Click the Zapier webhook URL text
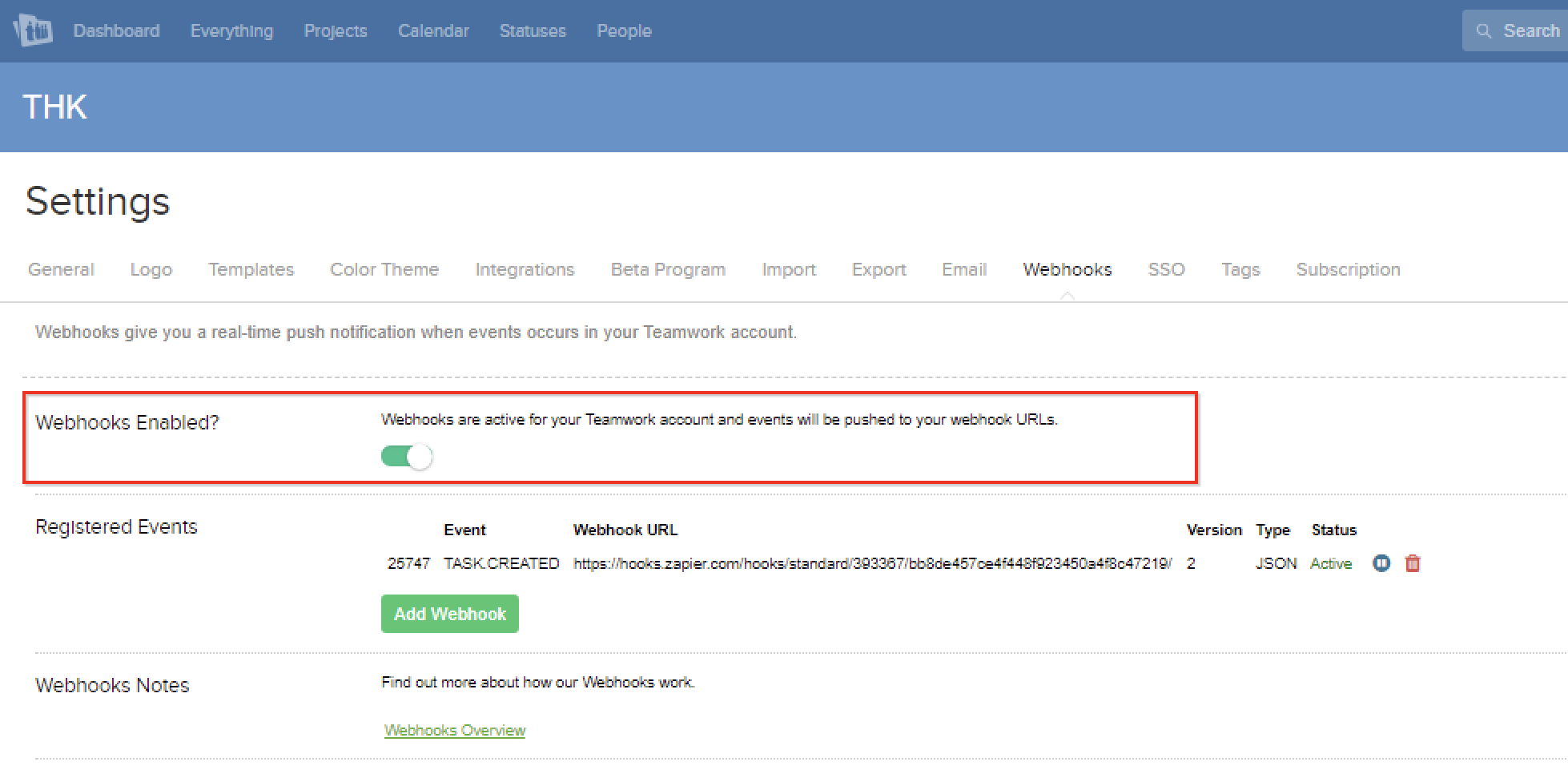The image size is (1568, 774). [873, 563]
